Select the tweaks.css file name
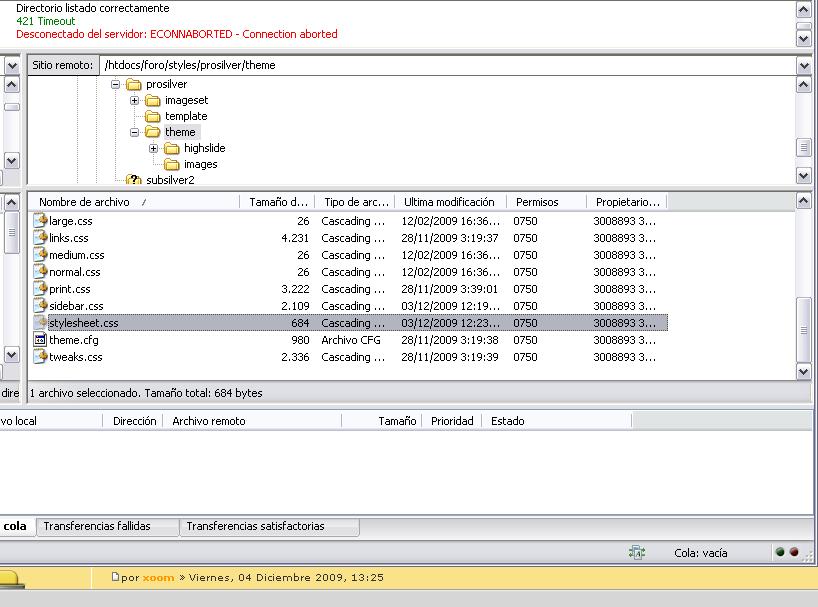 [76, 357]
